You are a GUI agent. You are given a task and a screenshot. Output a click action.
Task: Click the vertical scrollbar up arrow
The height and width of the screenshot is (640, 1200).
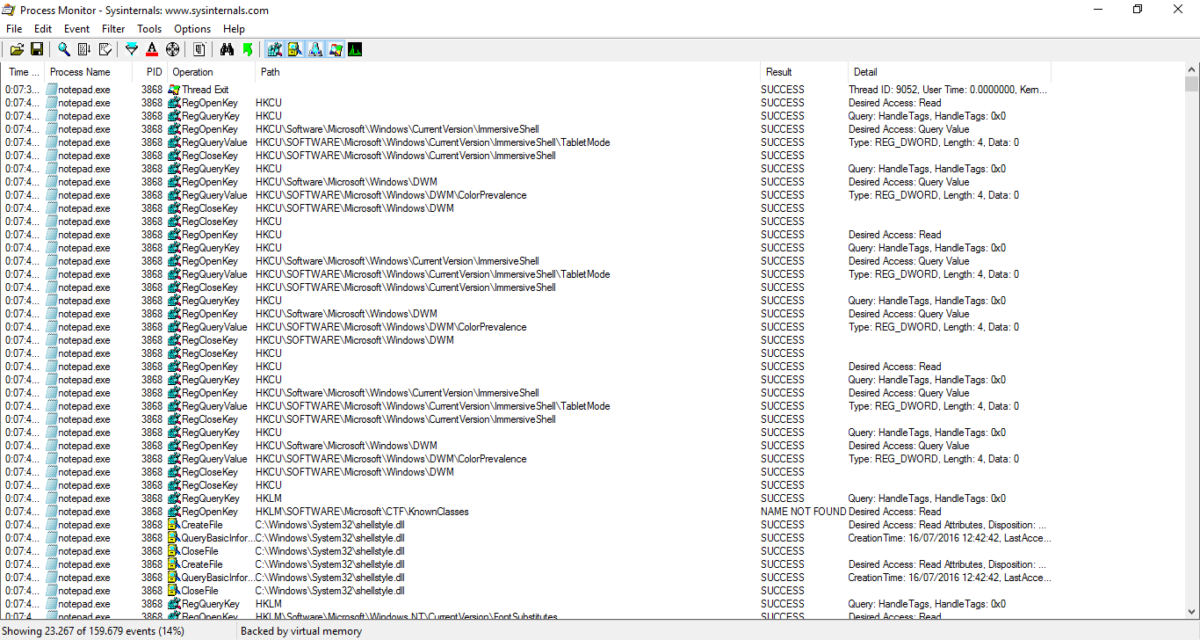click(1192, 68)
